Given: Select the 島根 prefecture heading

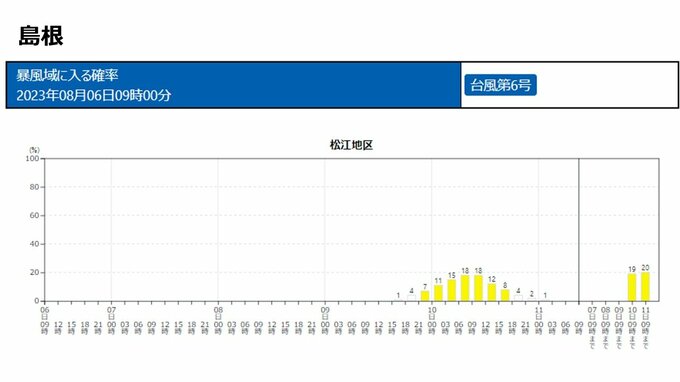Looking at the screenshot, I should [x=41, y=36].
